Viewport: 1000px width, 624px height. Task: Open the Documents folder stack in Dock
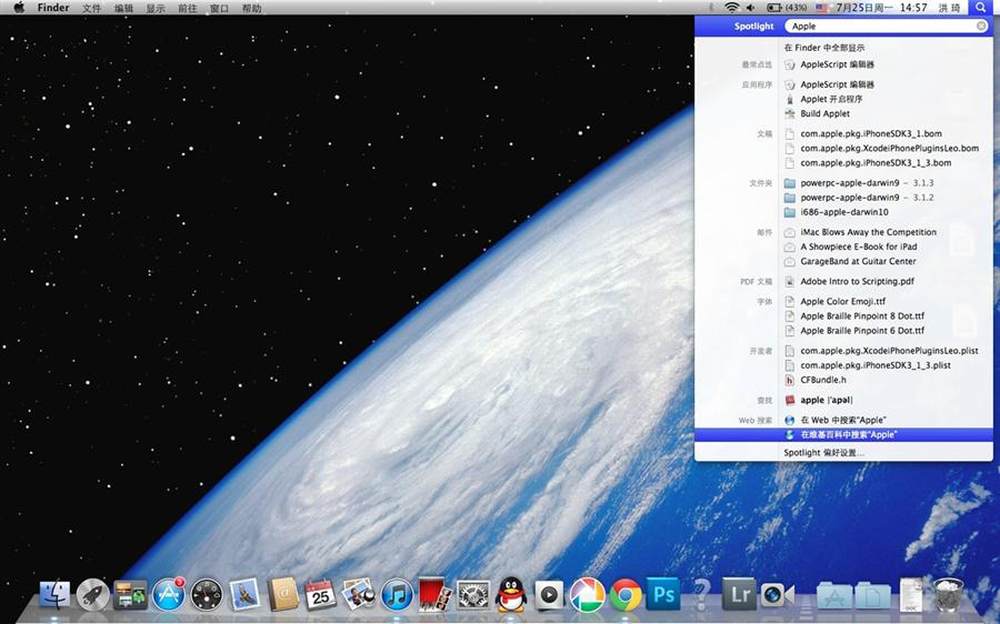(873, 596)
